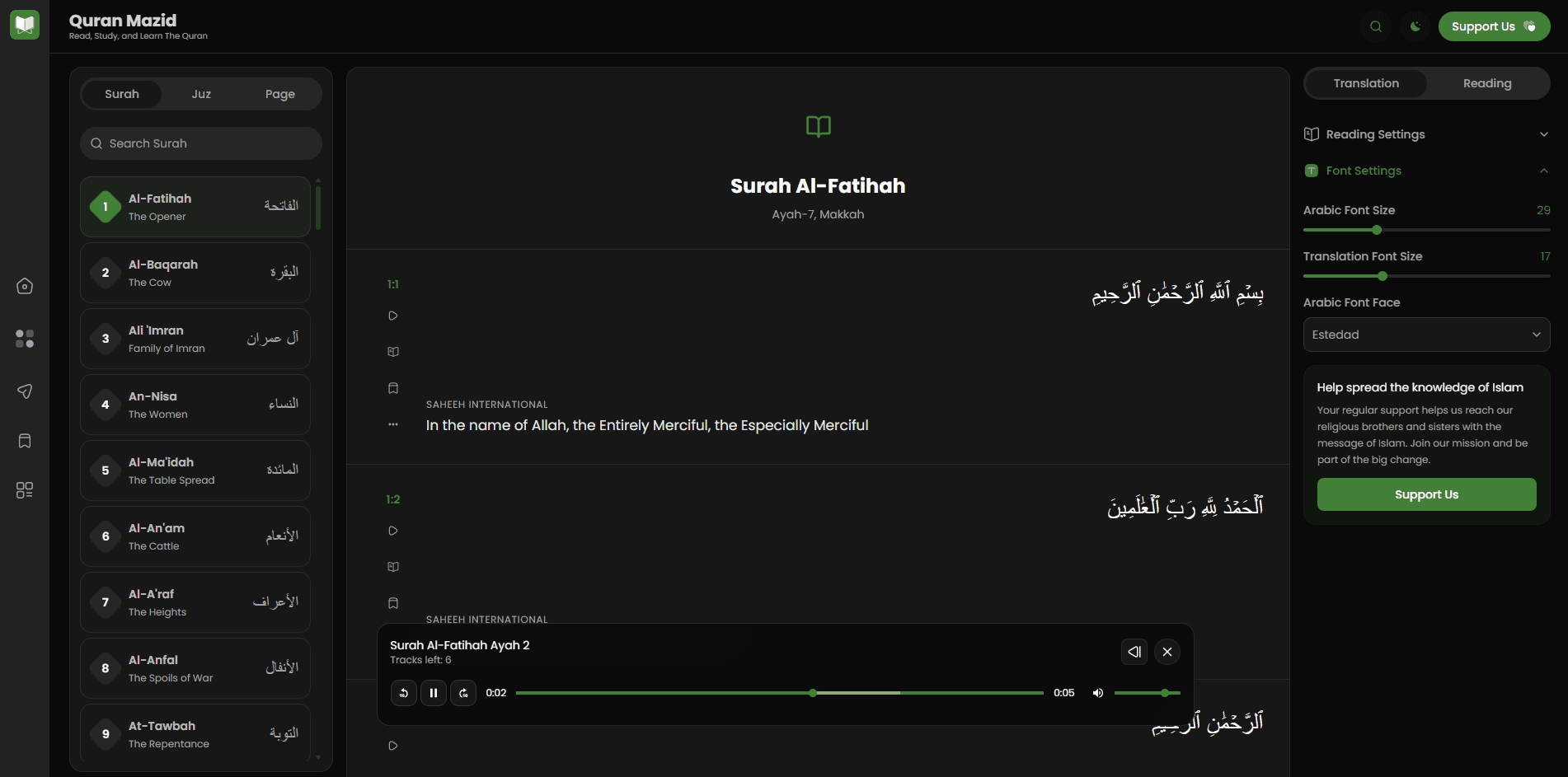Click the 1:2 ayah number
This screenshot has width=1568, height=777.
pos(393,499)
